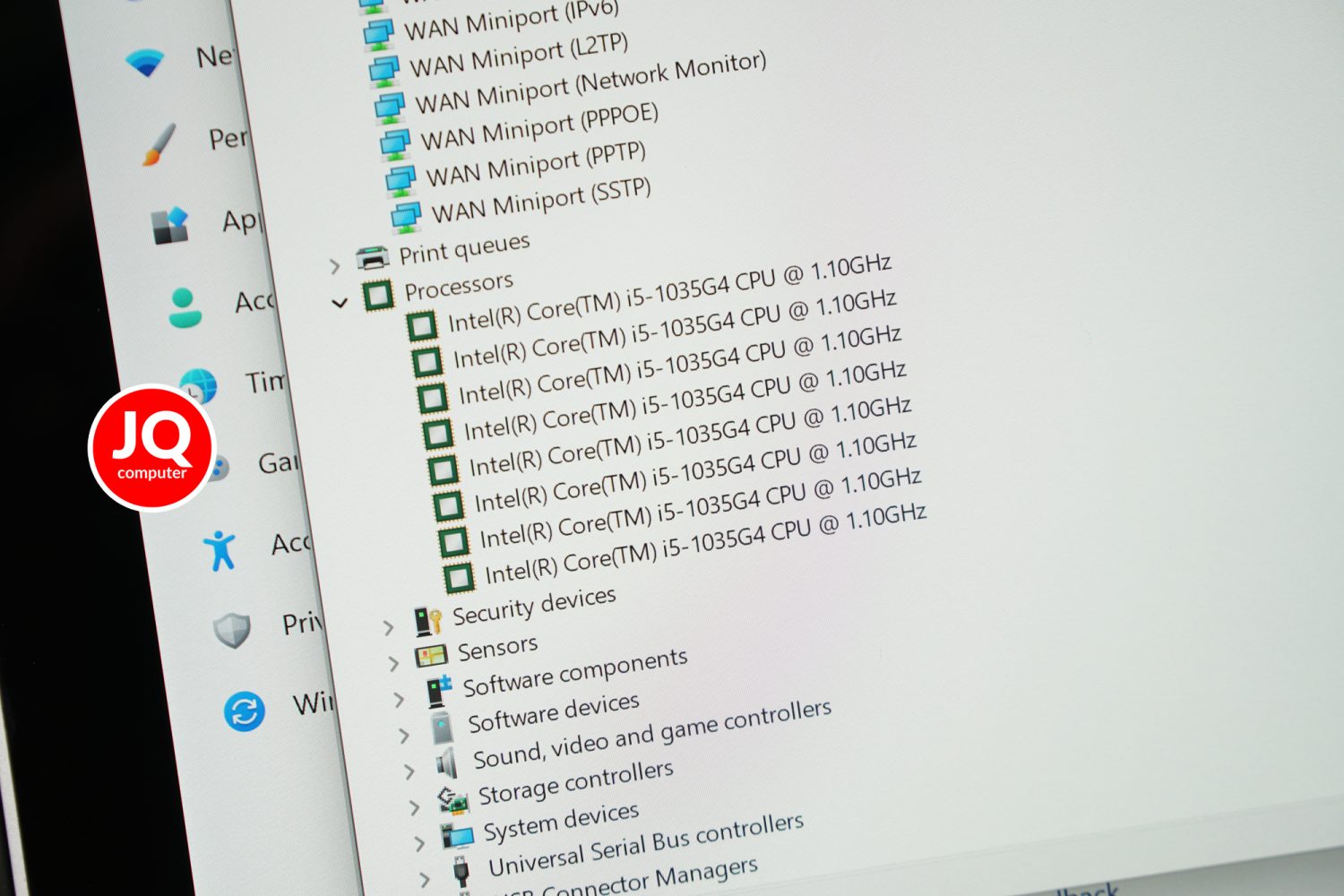Expand the Storage controllers node
The image size is (1344, 896).
click(x=415, y=807)
